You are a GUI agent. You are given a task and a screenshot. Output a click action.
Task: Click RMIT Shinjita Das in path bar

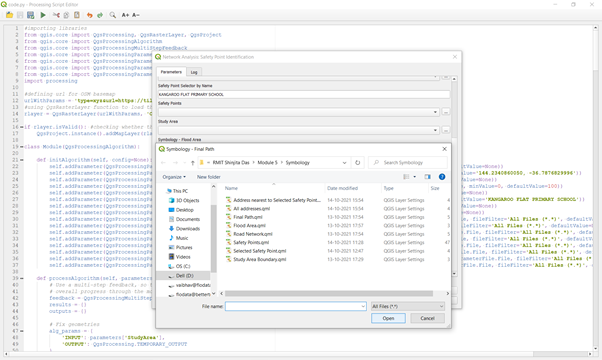point(231,163)
